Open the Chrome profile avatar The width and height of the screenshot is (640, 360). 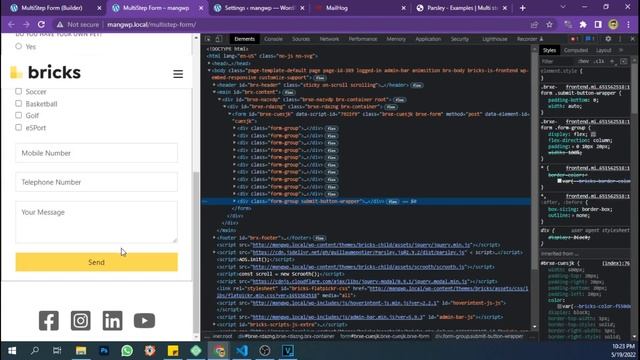click(613, 24)
